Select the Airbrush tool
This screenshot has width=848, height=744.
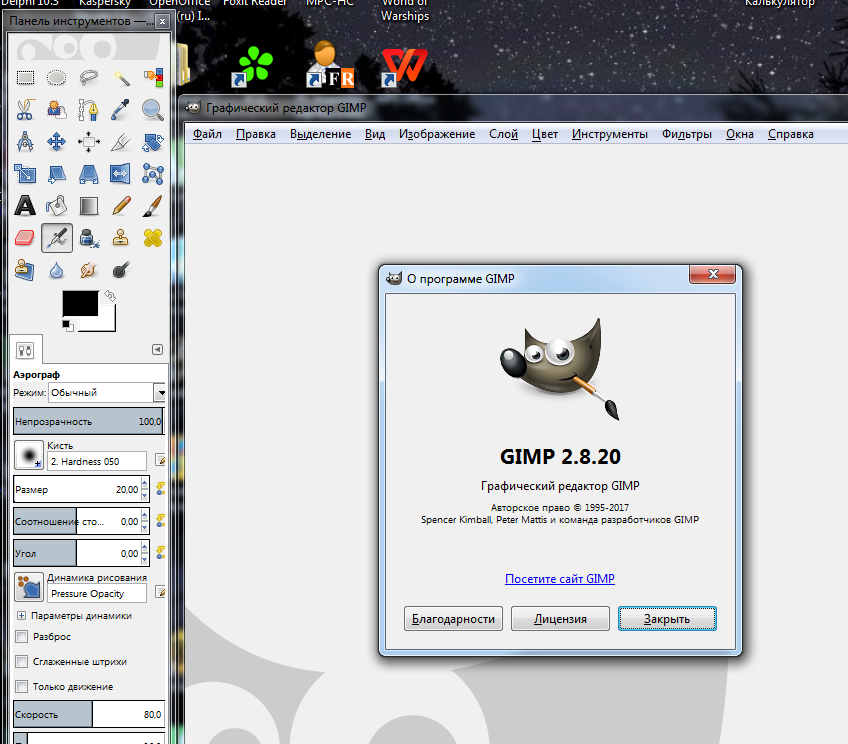pyautogui.click(x=57, y=238)
